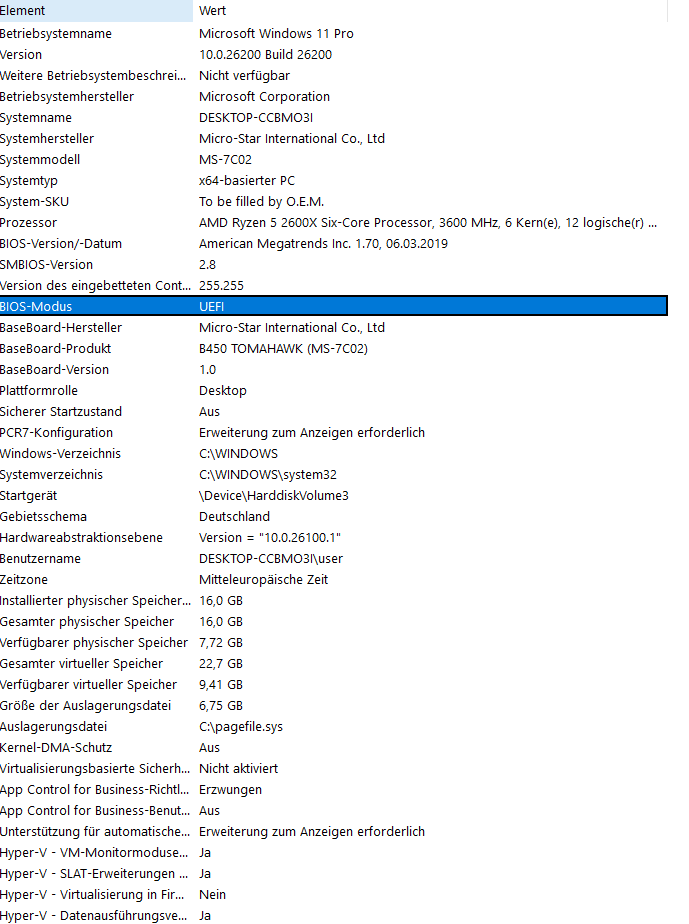The image size is (689, 924).
Task: Select the Systemtyp row
Action: point(334,181)
